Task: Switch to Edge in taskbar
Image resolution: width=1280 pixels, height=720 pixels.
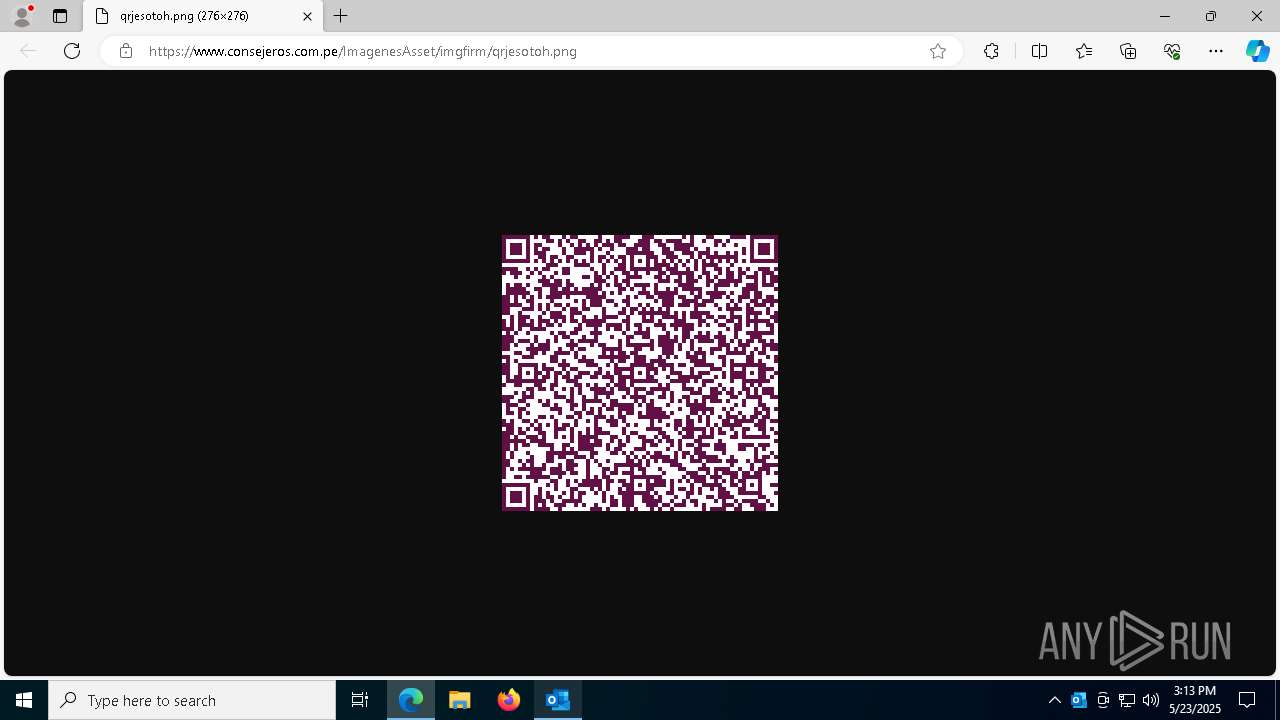Action: click(x=411, y=700)
